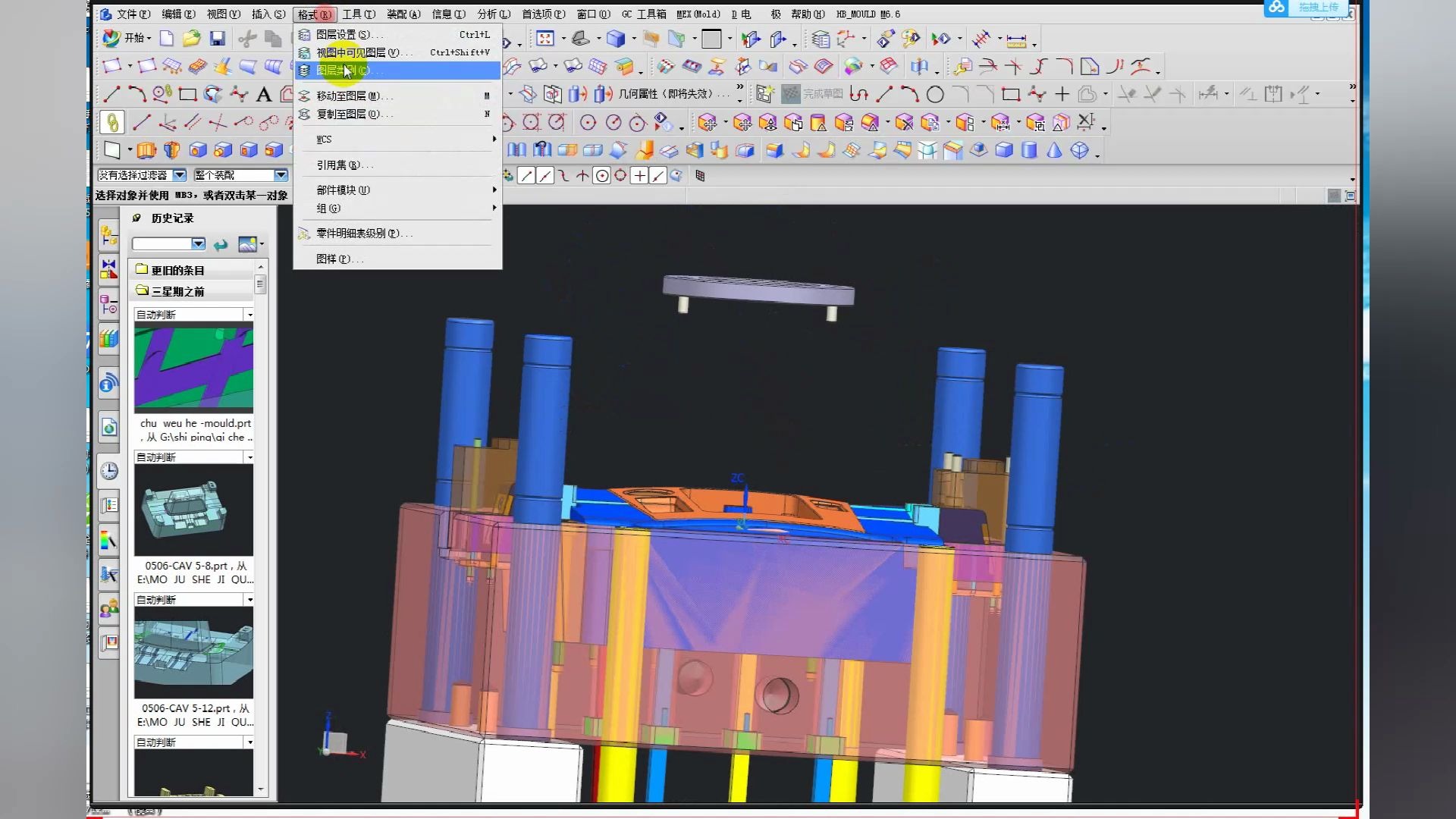Click the green back arrow in History panel

221,244
